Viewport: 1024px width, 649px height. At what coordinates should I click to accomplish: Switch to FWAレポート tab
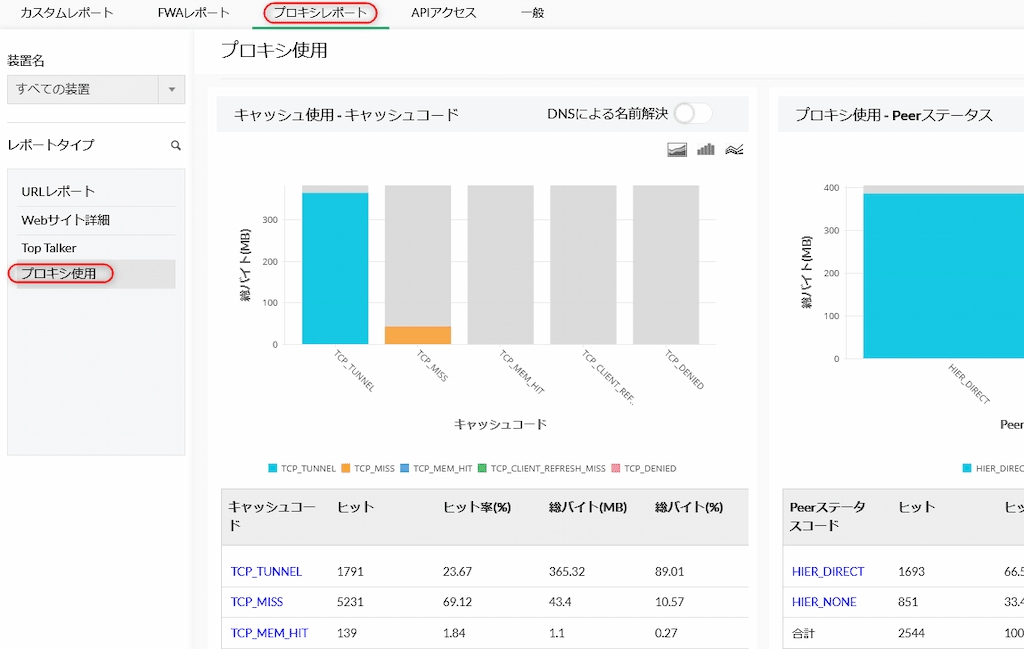tap(193, 12)
